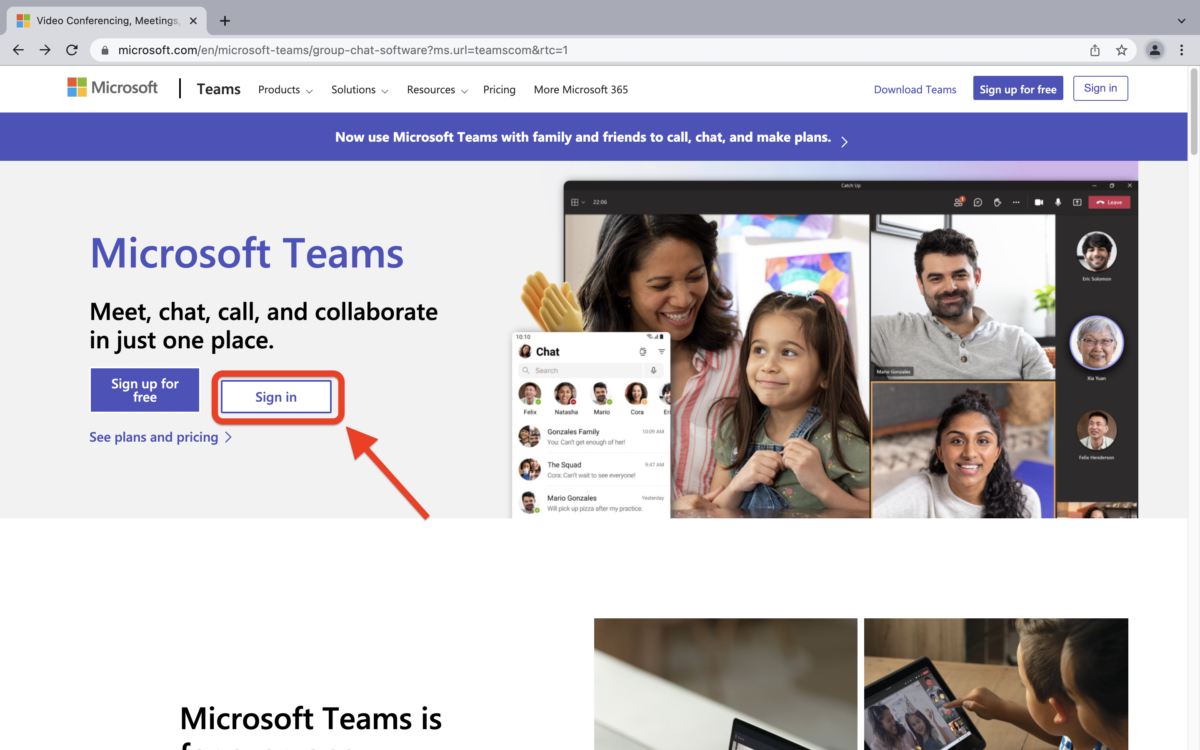Screen dimensions: 1200x750
Task: Click the Microsoft logo in the navigation bar
Action: [x=112, y=88]
